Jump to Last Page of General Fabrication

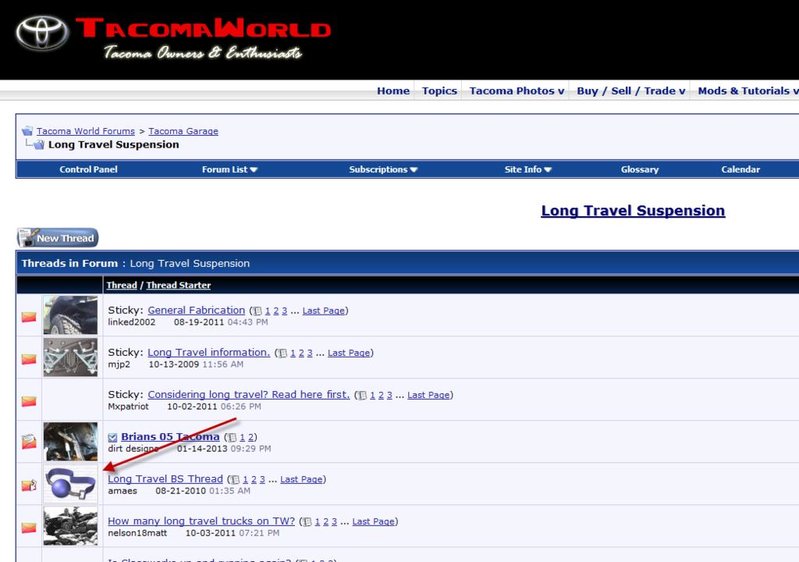(324, 311)
